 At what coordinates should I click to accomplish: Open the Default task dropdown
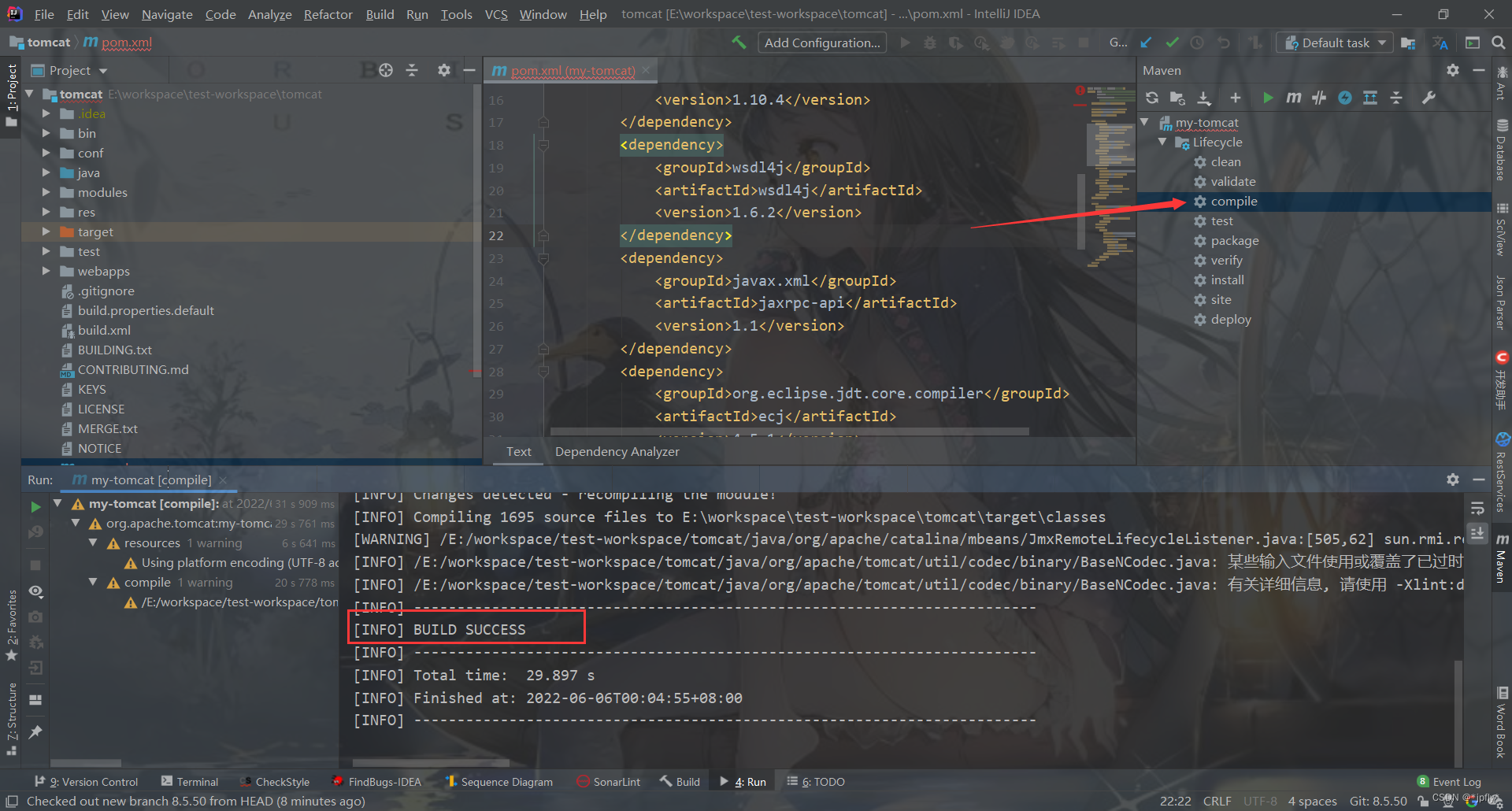tap(1335, 43)
